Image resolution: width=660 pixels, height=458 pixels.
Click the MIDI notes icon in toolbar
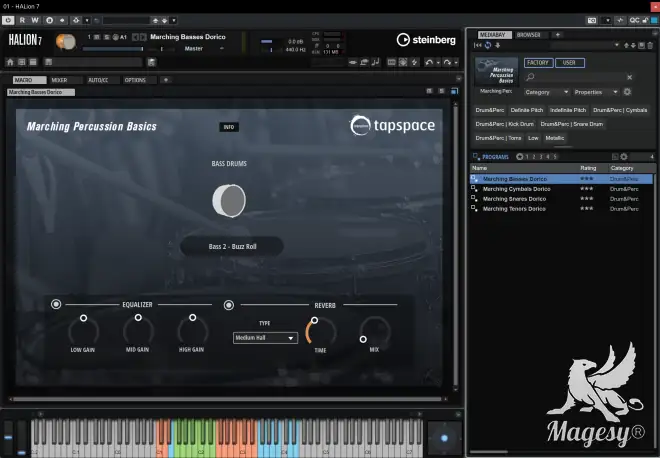tap(375, 62)
